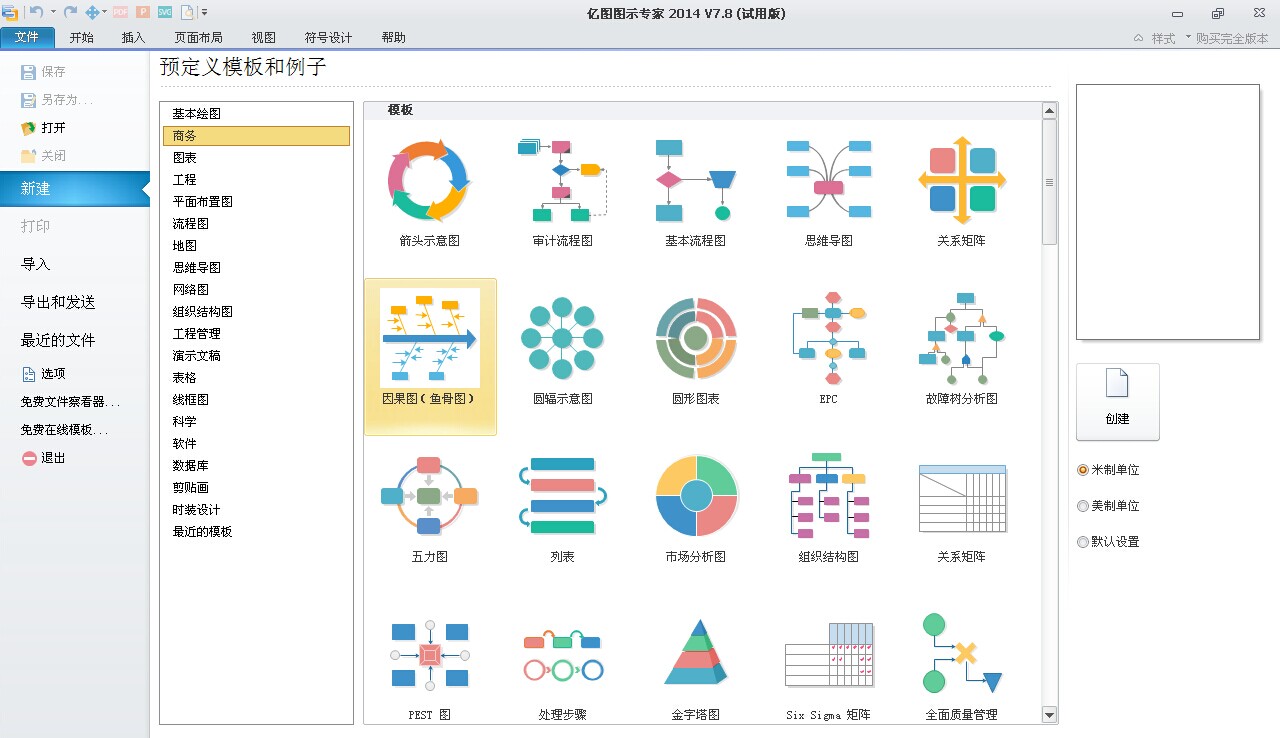Select the 五力图 template icon
Viewport: 1280px width, 738px height.
(429, 496)
